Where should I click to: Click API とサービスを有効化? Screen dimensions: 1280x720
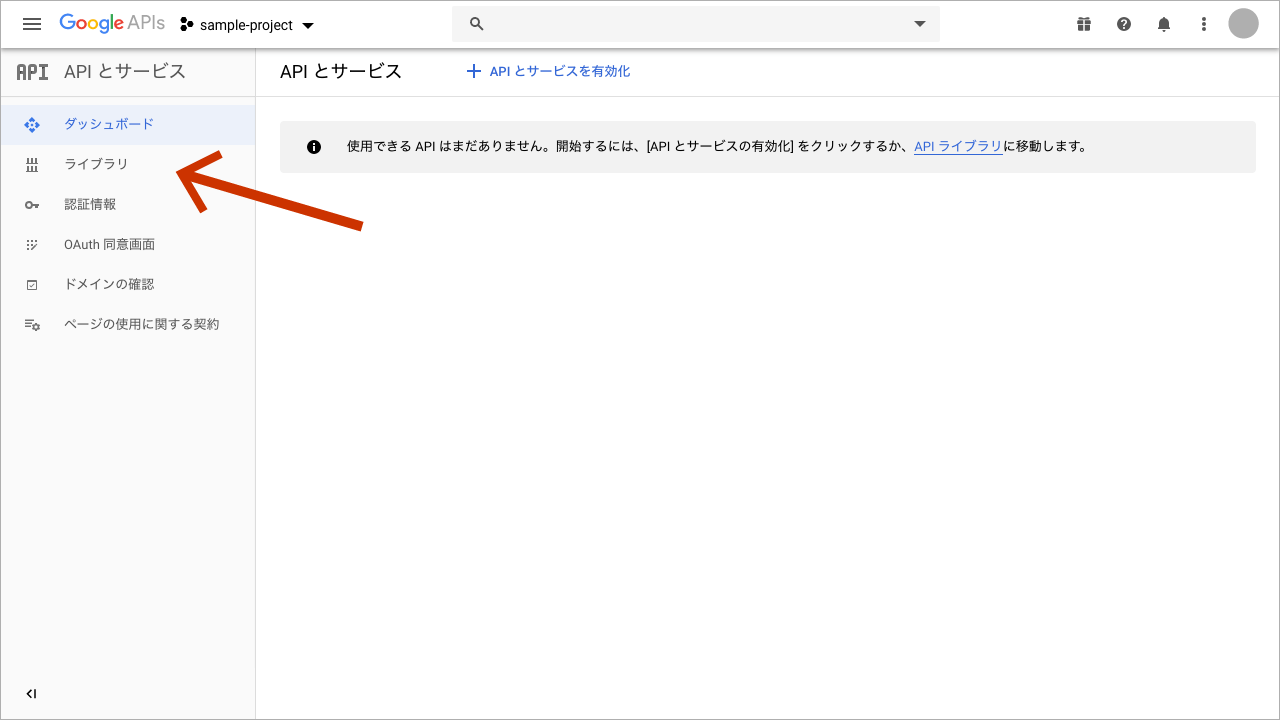pyautogui.click(x=548, y=71)
